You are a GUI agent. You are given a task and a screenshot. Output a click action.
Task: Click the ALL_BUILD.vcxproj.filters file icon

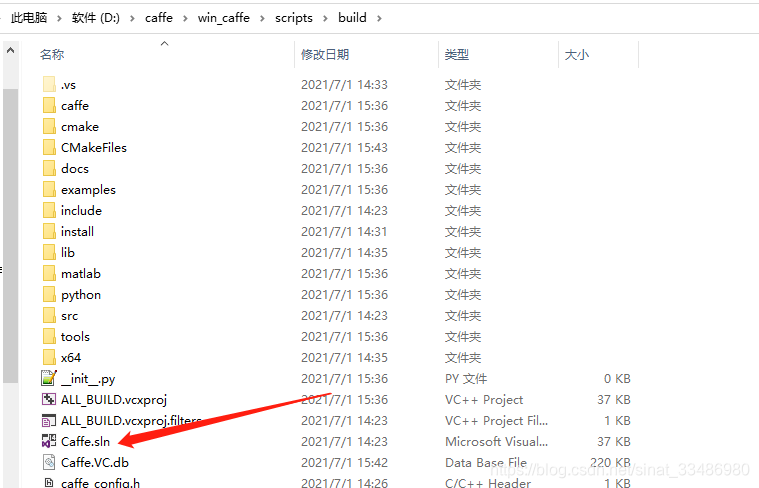49,420
